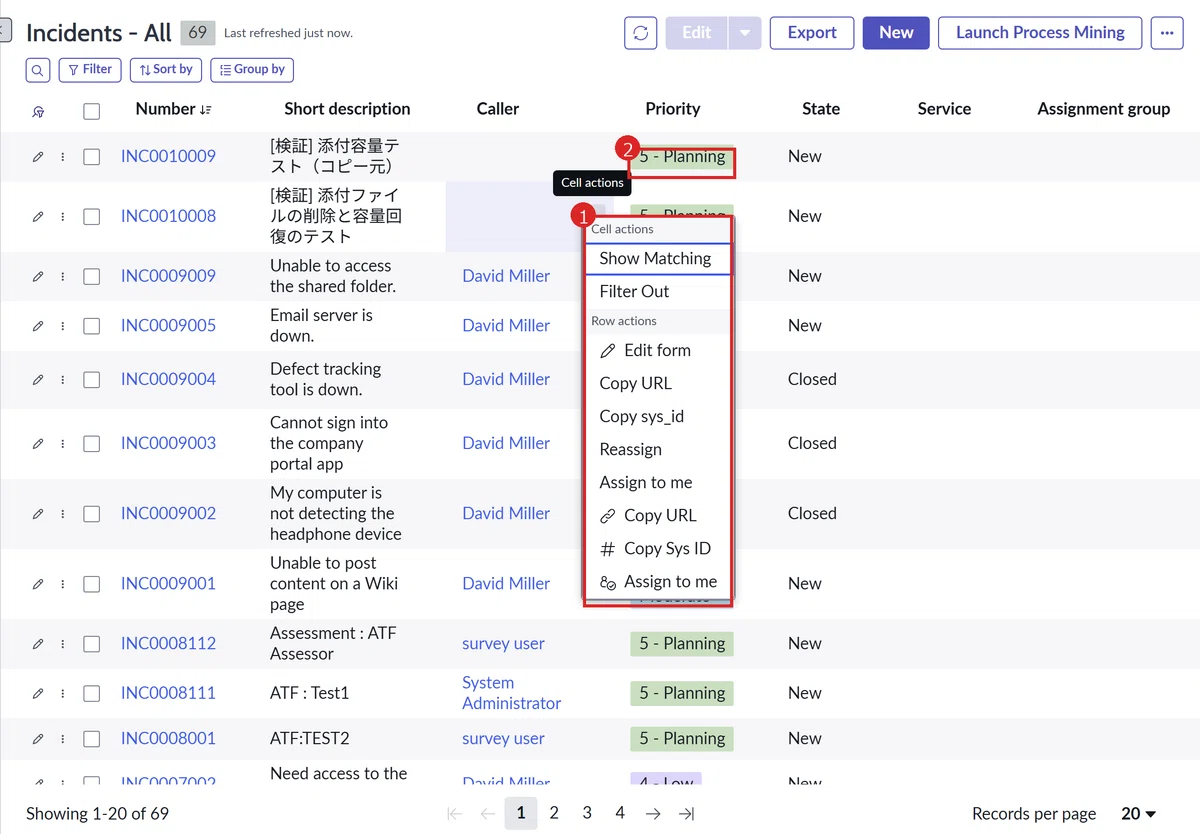The image size is (1200, 834).
Task: Click the 5 - Planning badge for INC0008112
Action: [682, 644]
